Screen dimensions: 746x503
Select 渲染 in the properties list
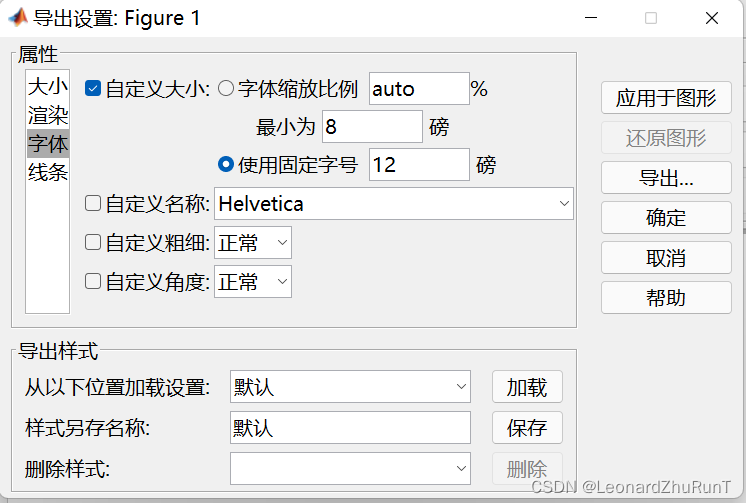click(48, 115)
